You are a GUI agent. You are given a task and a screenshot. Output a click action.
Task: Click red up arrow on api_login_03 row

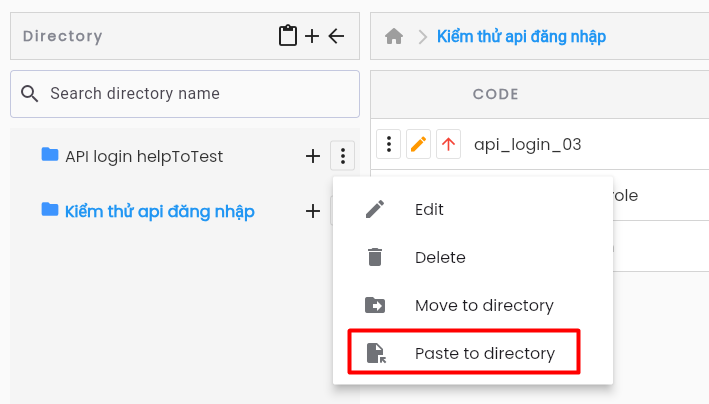(x=448, y=144)
